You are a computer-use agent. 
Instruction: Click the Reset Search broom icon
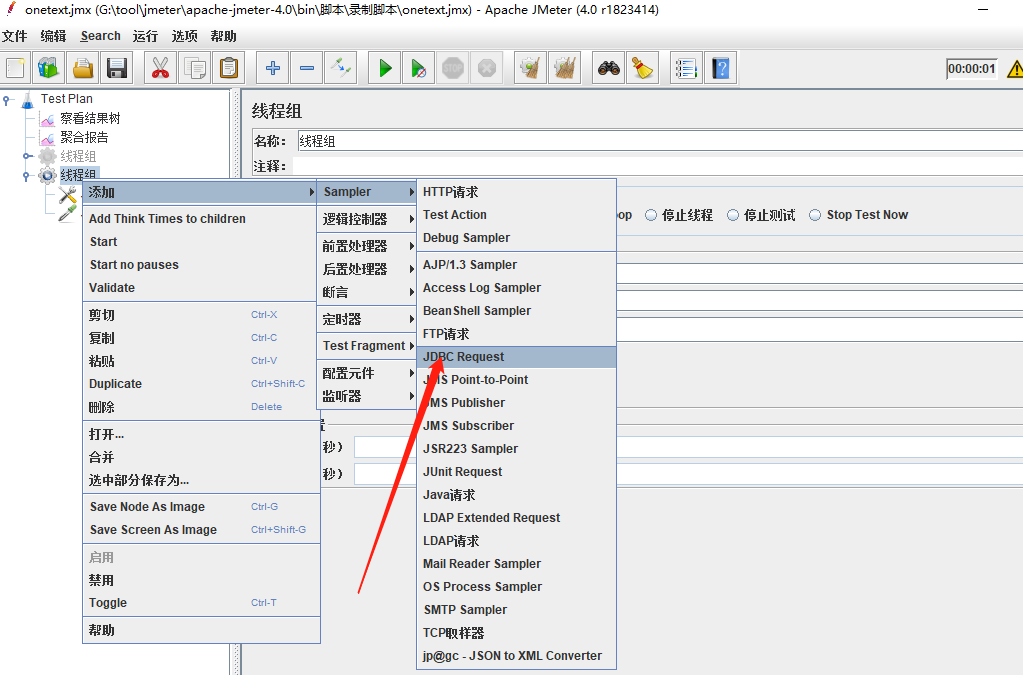pyautogui.click(x=642, y=68)
